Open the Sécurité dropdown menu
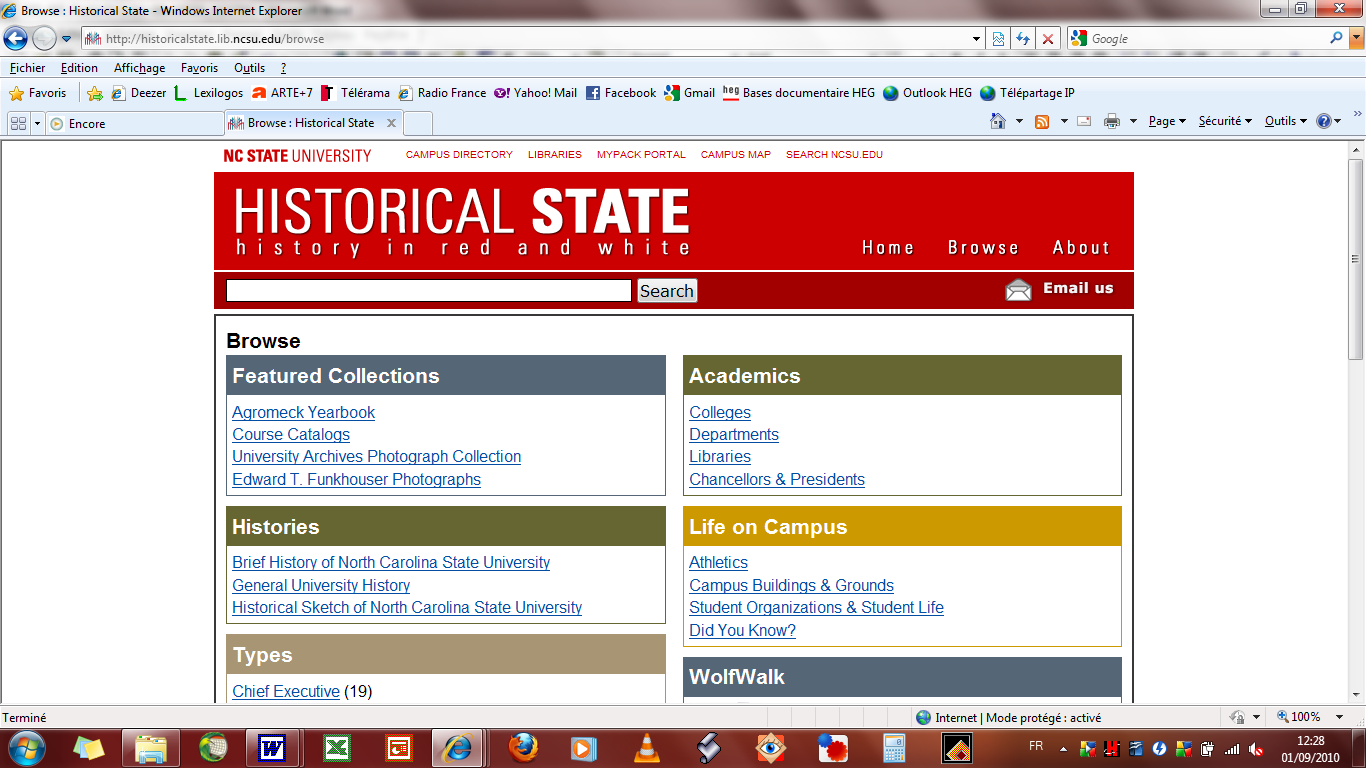This screenshot has width=1366, height=768. [1224, 121]
